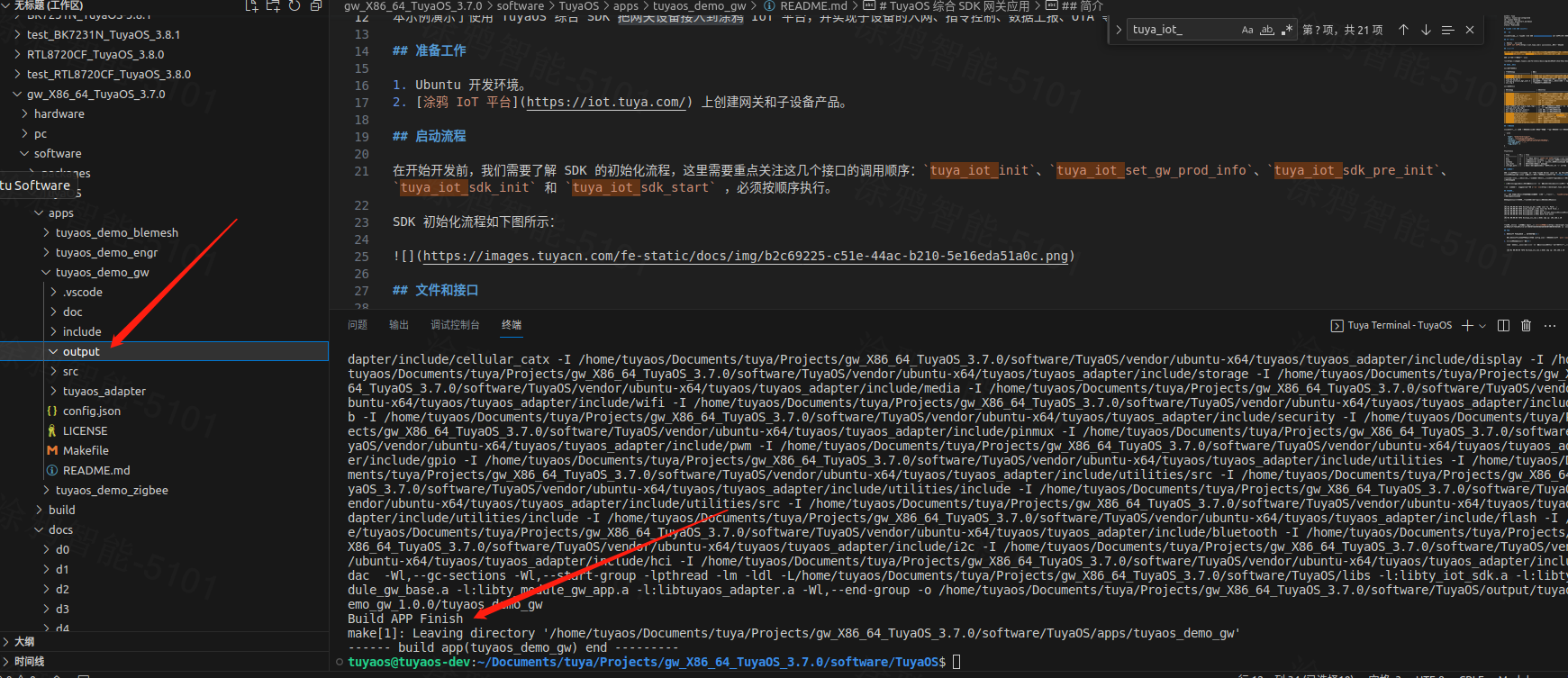
Task: Open the iot.tuya.com link in editor
Action: pyautogui.click(x=607, y=103)
